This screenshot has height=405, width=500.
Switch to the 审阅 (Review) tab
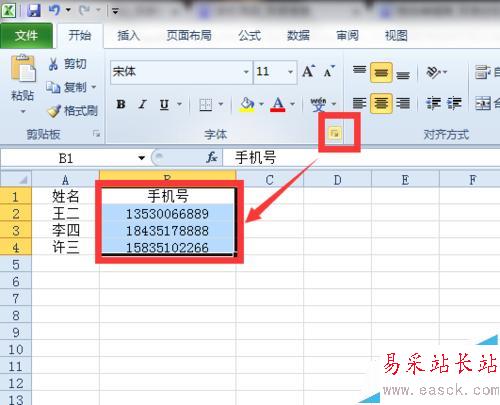(347, 35)
